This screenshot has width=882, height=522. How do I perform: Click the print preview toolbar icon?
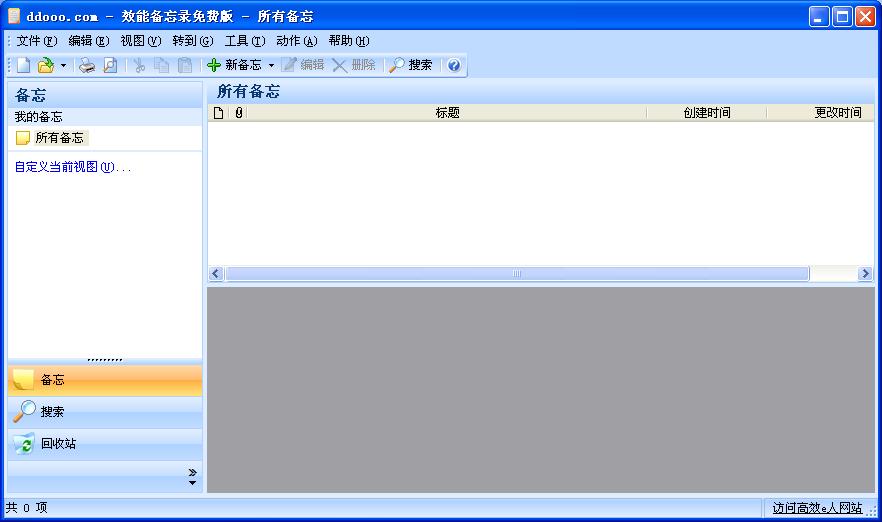(x=111, y=65)
